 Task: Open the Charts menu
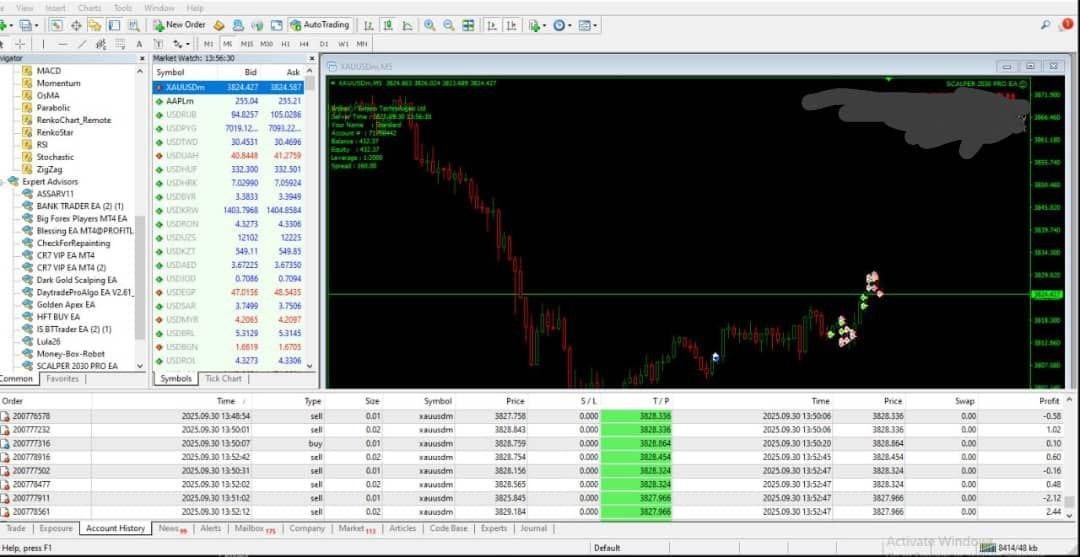[x=89, y=7]
